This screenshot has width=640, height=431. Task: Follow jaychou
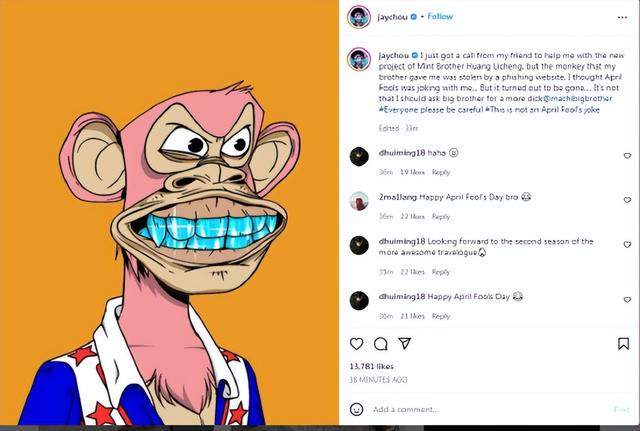[x=440, y=16]
